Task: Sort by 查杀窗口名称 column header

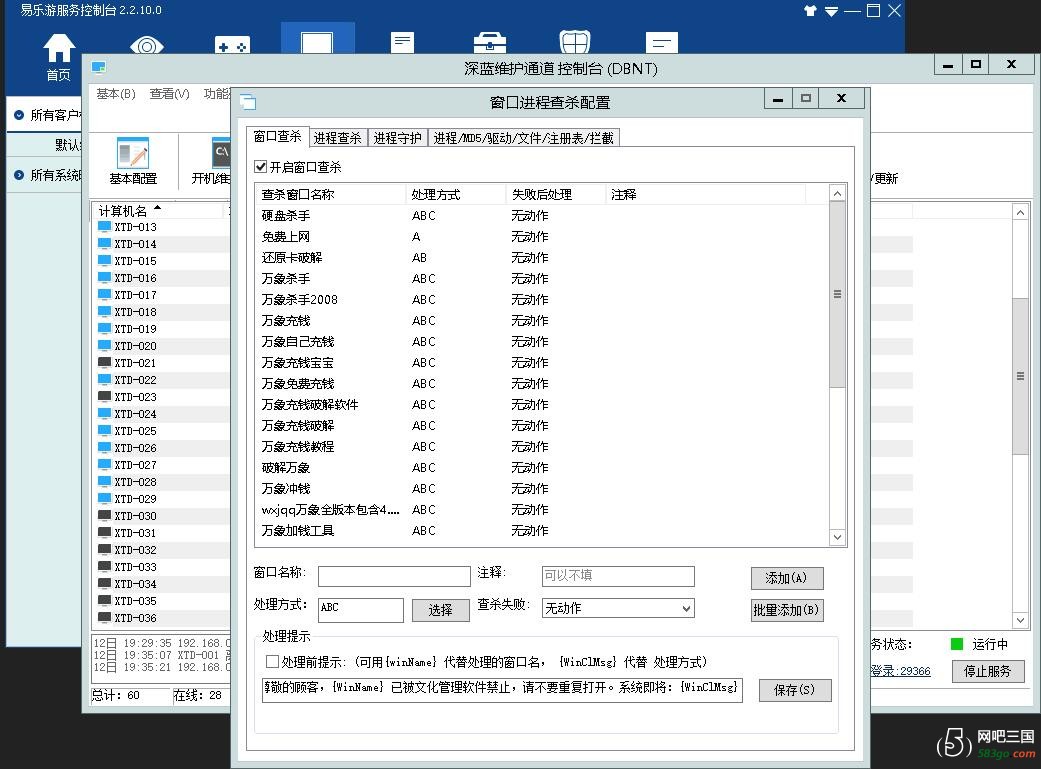Action: click(331, 195)
